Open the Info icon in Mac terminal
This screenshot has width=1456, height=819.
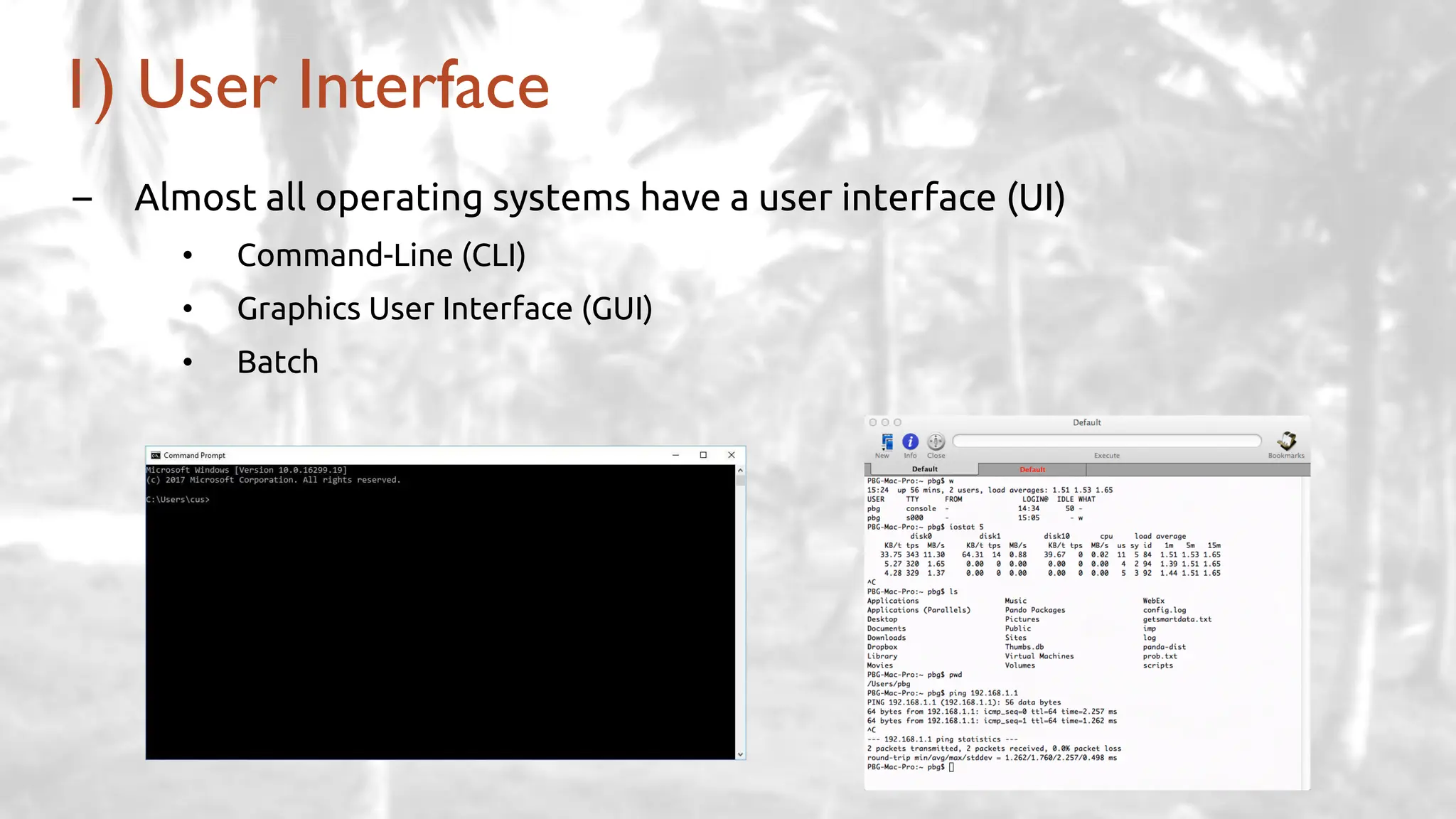[911, 441]
